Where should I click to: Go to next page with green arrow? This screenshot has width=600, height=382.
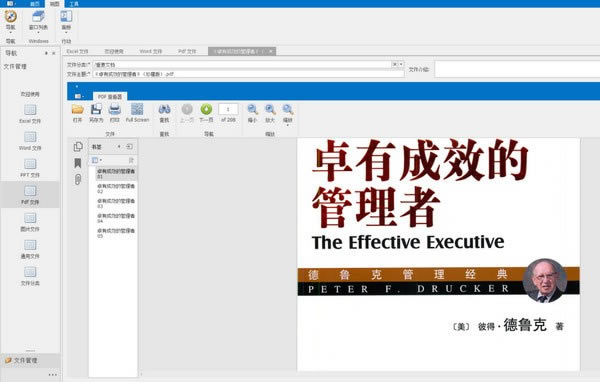pyautogui.click(x=206, y=109)
